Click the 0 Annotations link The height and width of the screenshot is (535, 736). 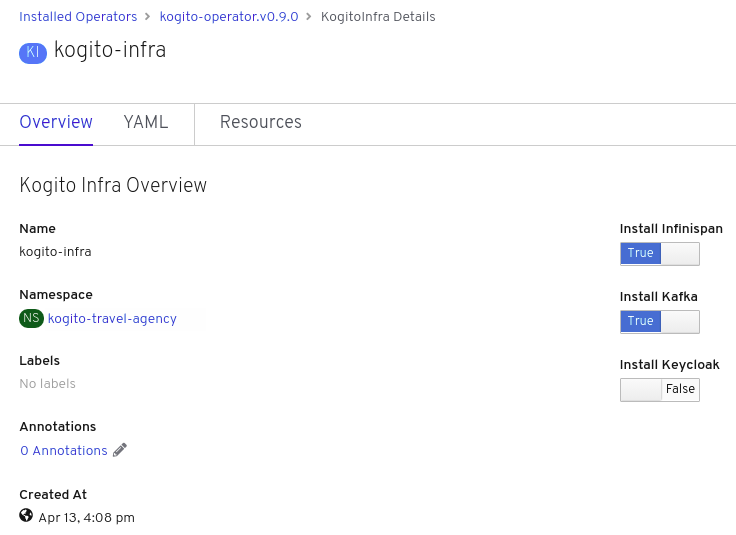coord(64,451)
